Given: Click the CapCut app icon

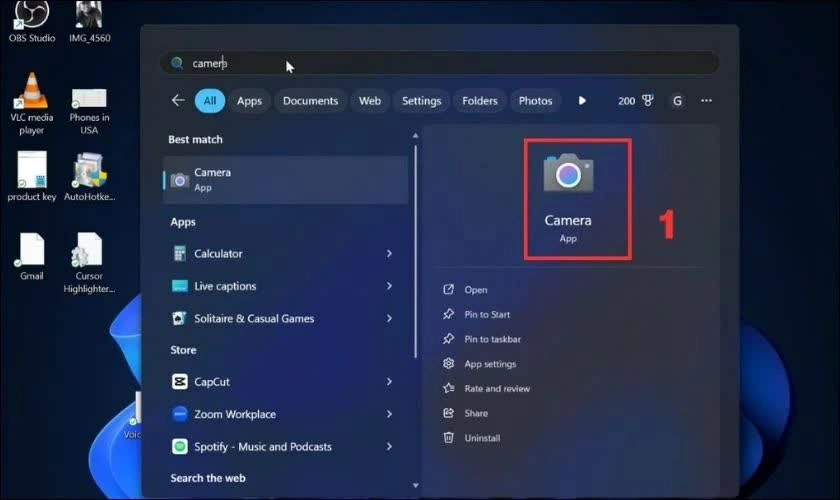Looking at the screenshot, I should (179, 382).
